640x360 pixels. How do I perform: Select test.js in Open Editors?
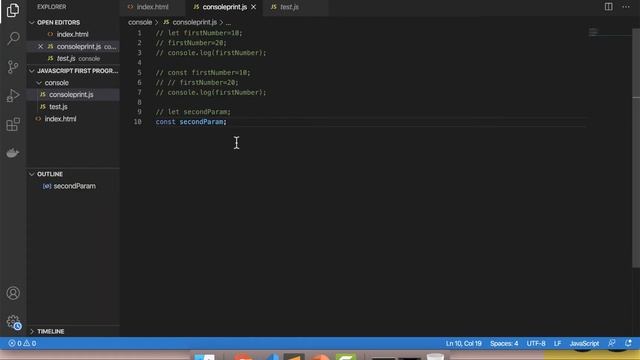[73, 58]
